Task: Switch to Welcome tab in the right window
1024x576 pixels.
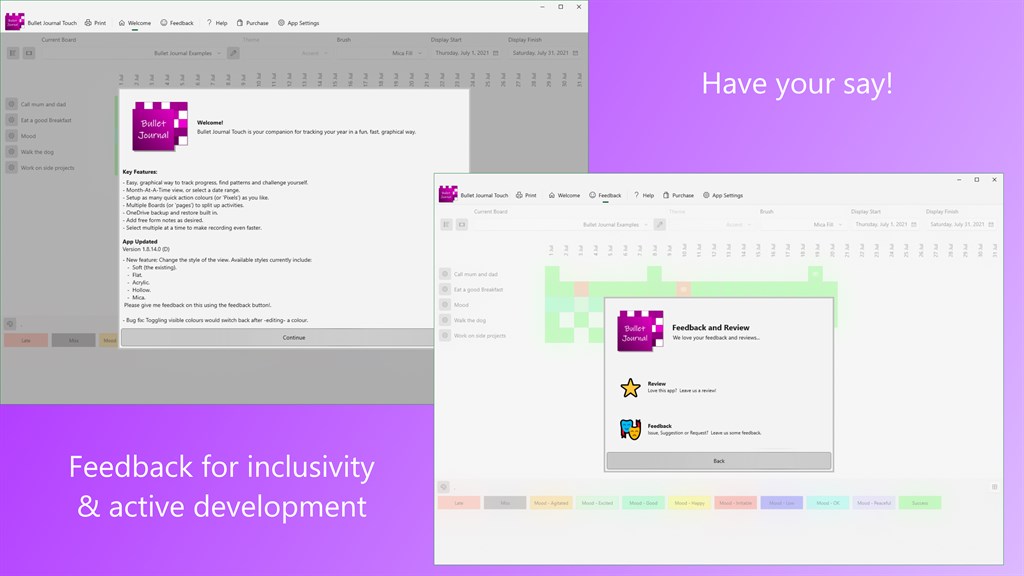Action: (564, 195)
